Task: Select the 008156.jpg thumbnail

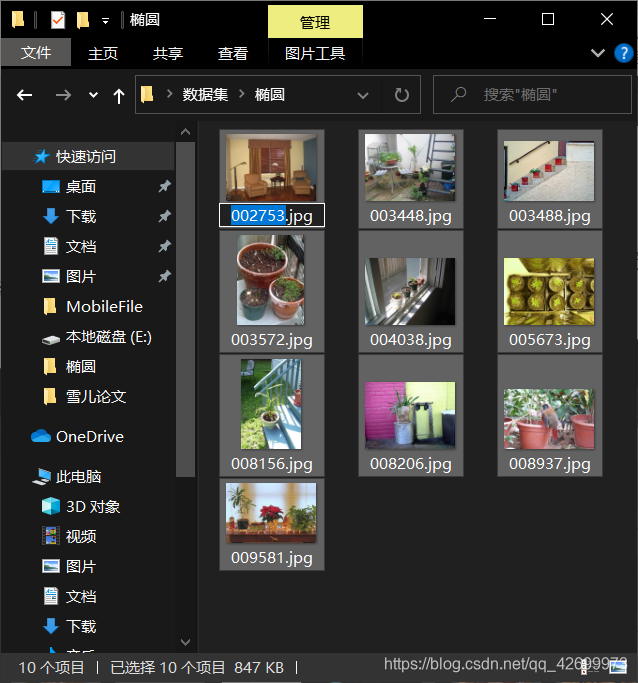Action: coord(271,404)
